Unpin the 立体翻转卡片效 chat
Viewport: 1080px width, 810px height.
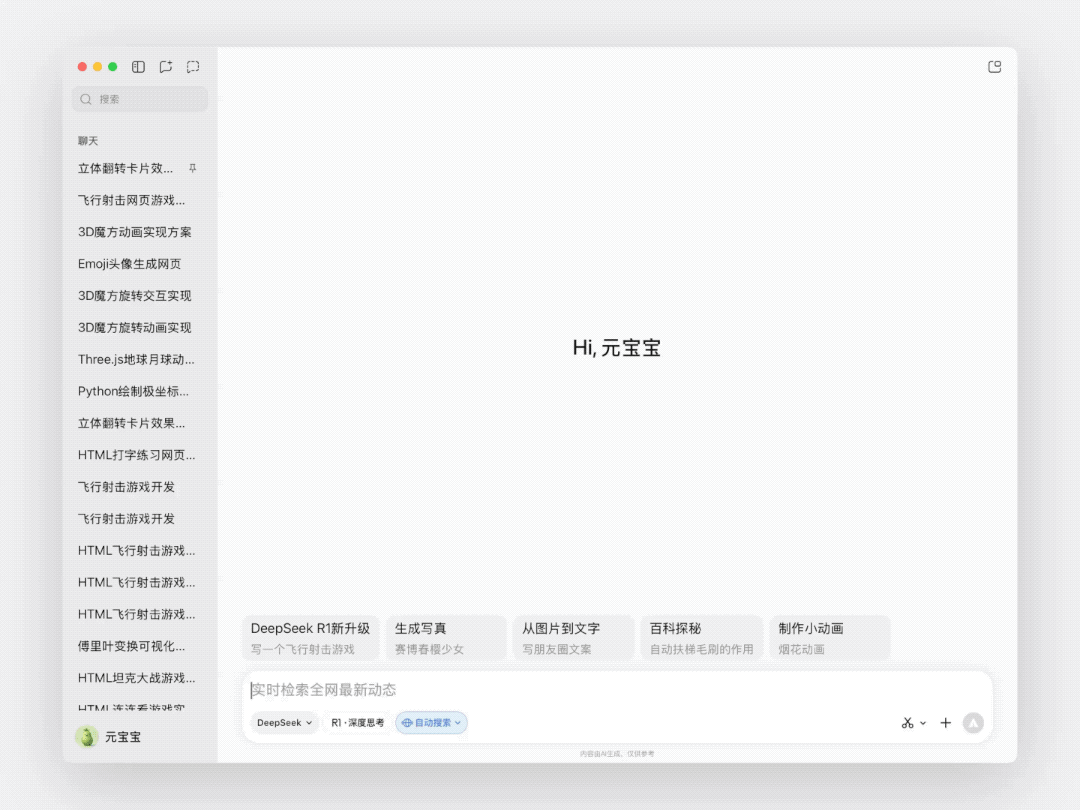191,168
